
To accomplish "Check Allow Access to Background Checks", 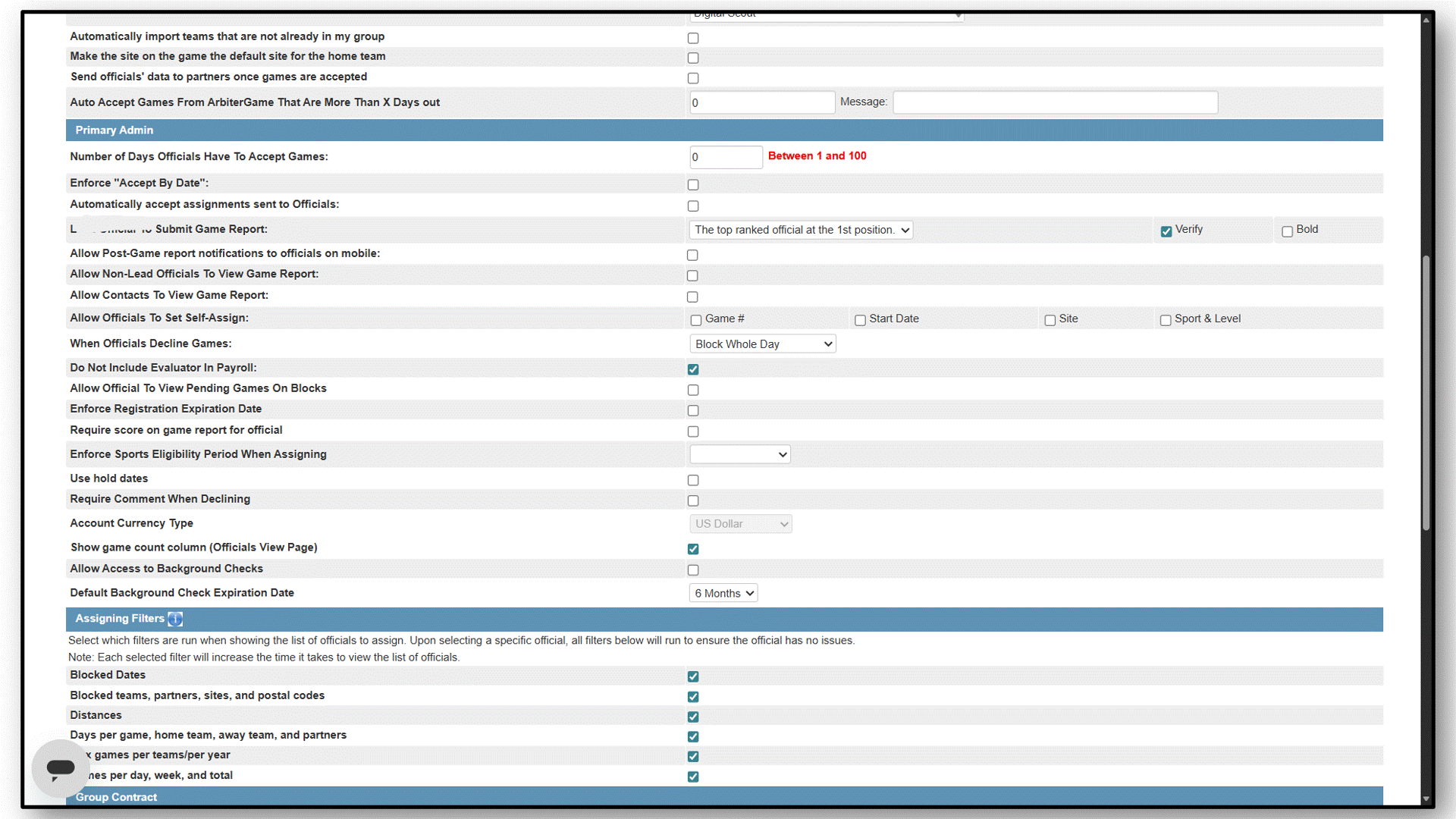I will (x=693, y=570).
